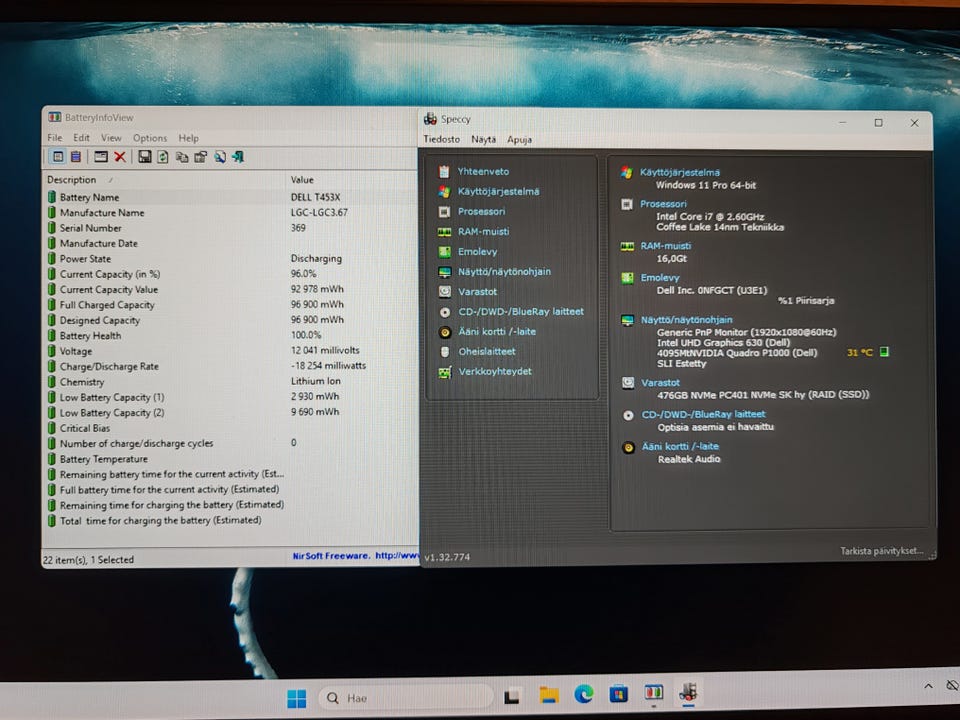Open Microsoft Store from the taskbar
This screenshot has height=720, width=960.
pyautogui.click(x=618, y=694)
